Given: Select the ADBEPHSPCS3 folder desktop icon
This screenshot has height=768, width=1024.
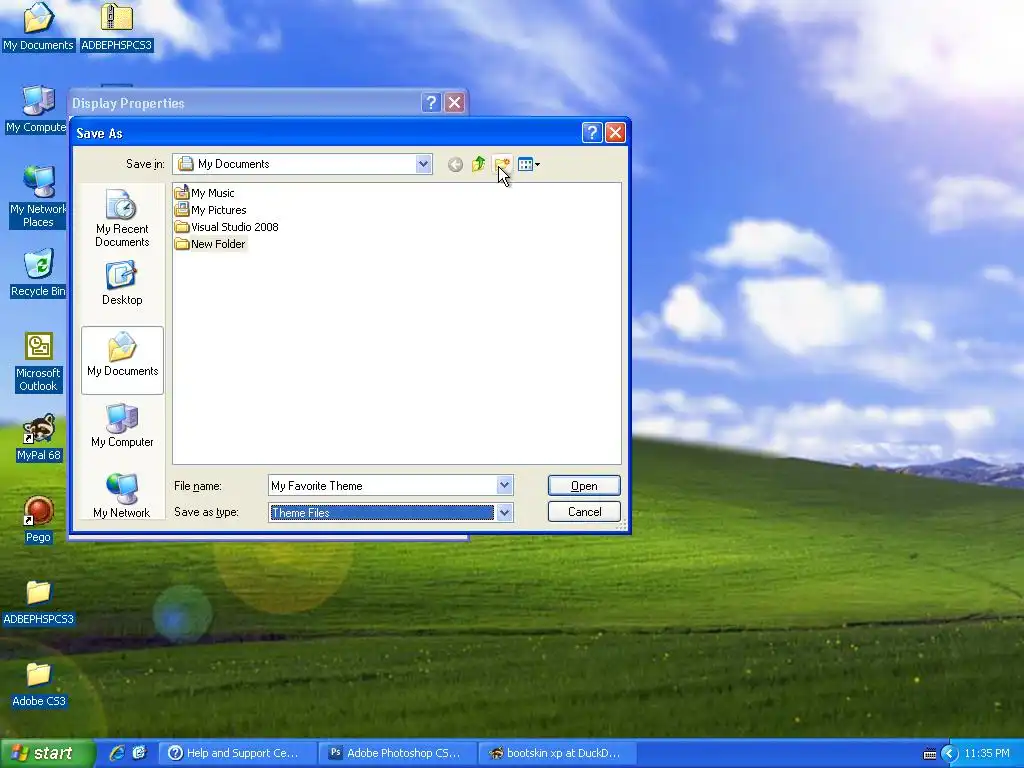Looking at the screenshot, I should (x=38, y=602).
